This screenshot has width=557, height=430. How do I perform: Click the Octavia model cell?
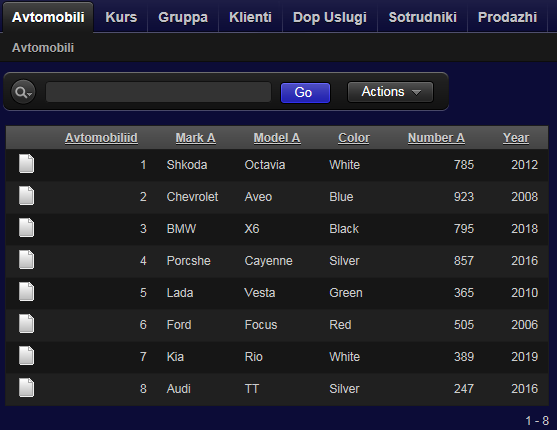tap(265, 165)
